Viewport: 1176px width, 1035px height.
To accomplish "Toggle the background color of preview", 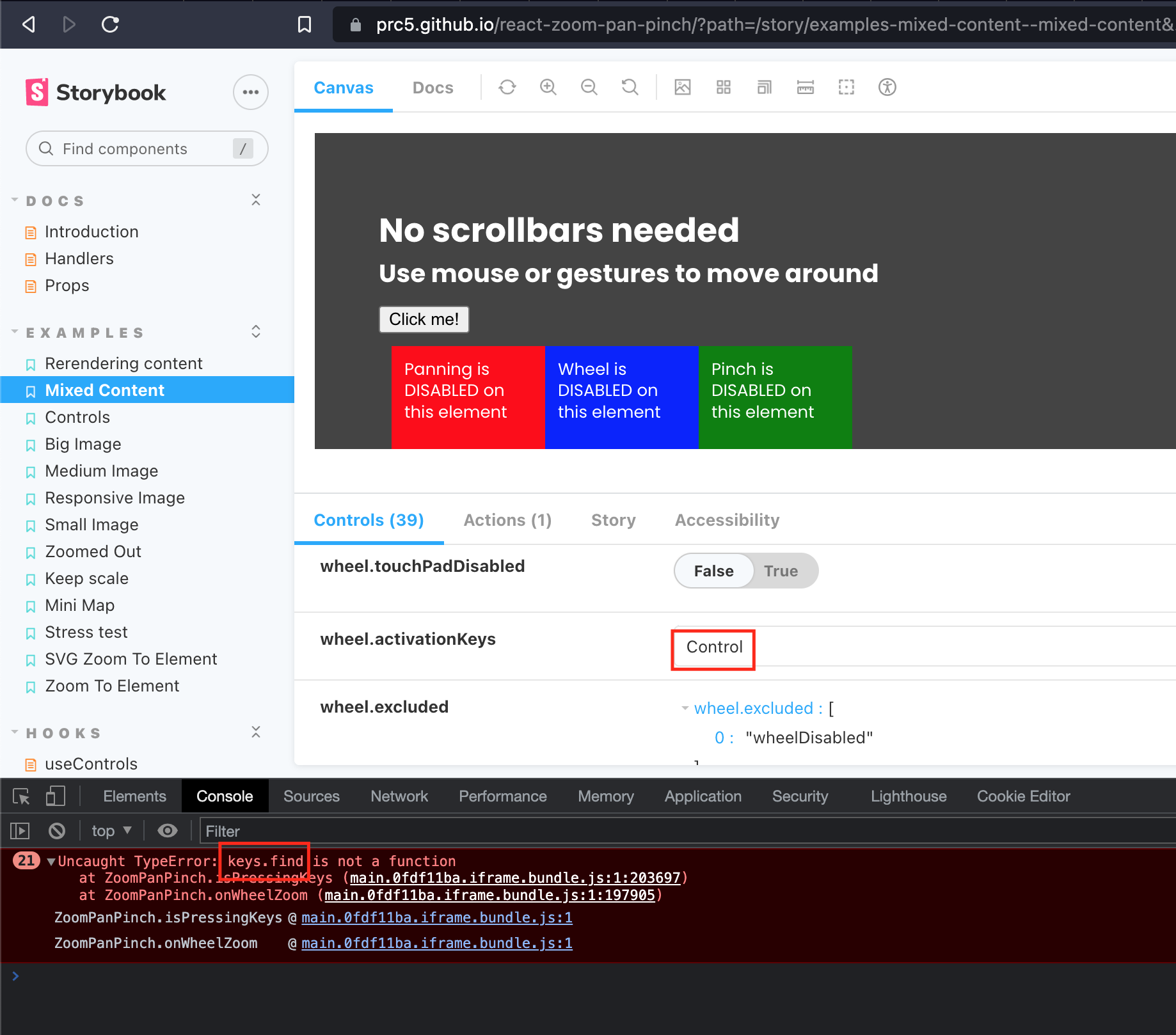I will (683, 87).
